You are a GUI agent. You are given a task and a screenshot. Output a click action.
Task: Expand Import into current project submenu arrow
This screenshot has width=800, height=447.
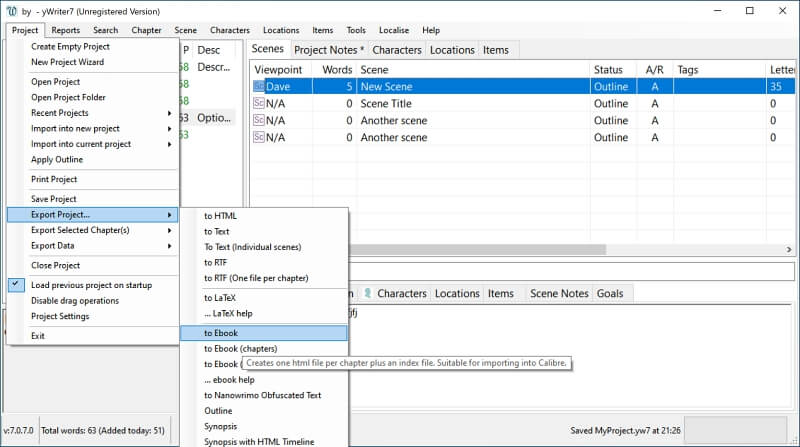pyautogui.click(x=169, y=144)
